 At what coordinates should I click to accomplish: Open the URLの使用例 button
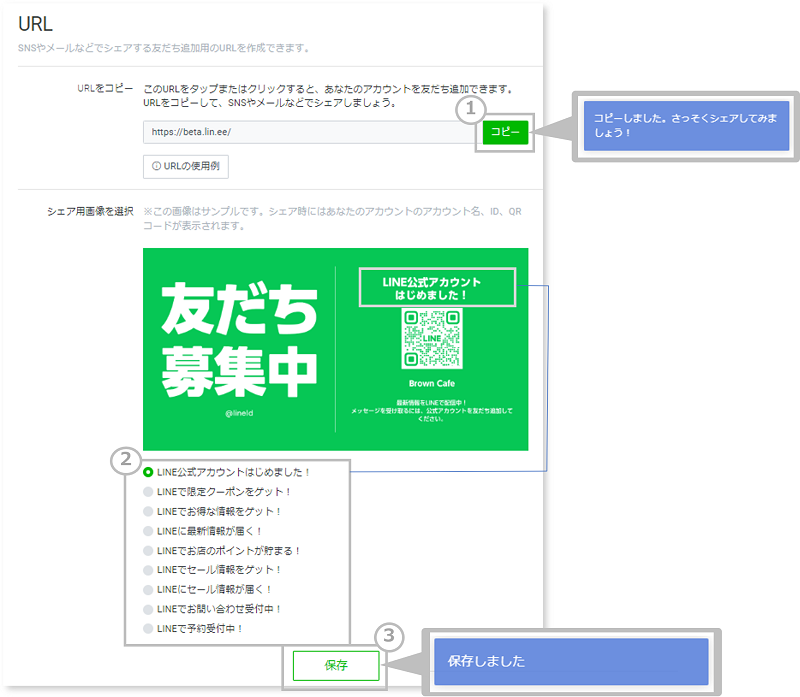(186, 166)
